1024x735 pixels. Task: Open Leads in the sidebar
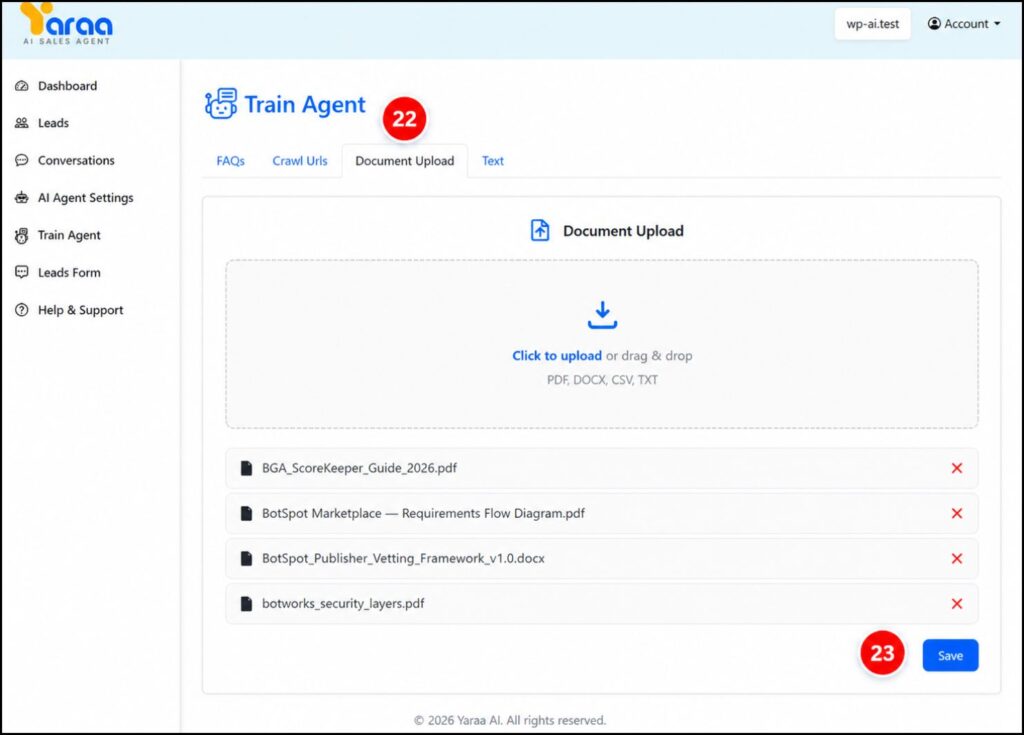pyautogui.click(x=54, y=123)
